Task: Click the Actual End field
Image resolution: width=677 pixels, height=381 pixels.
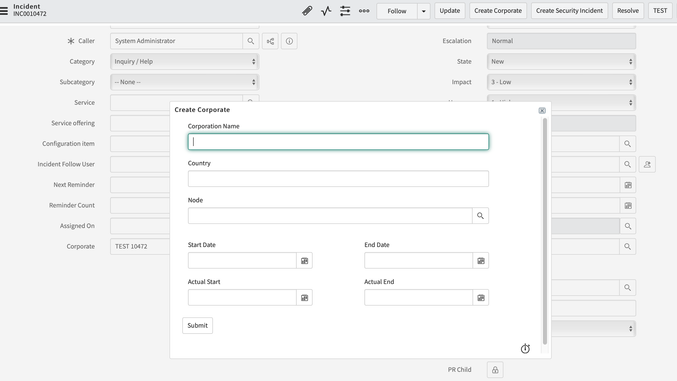Action: (x=418, y=298)
